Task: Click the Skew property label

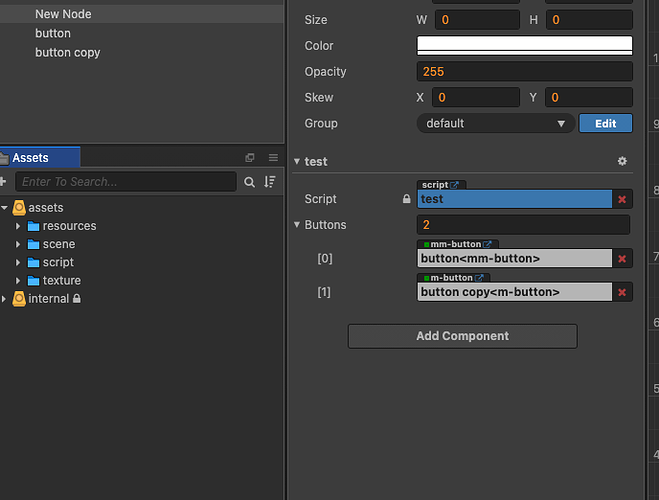Action: 319,97
